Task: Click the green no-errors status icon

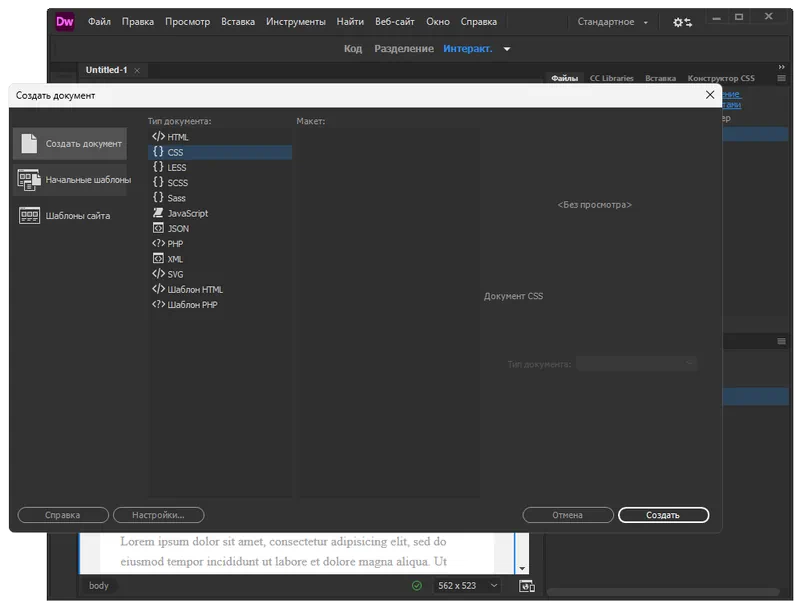Action: point(417,586)
